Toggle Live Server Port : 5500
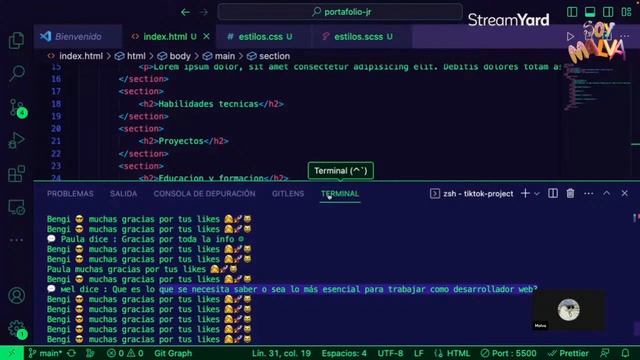This screenshot has width=640, height=360. 508,353
